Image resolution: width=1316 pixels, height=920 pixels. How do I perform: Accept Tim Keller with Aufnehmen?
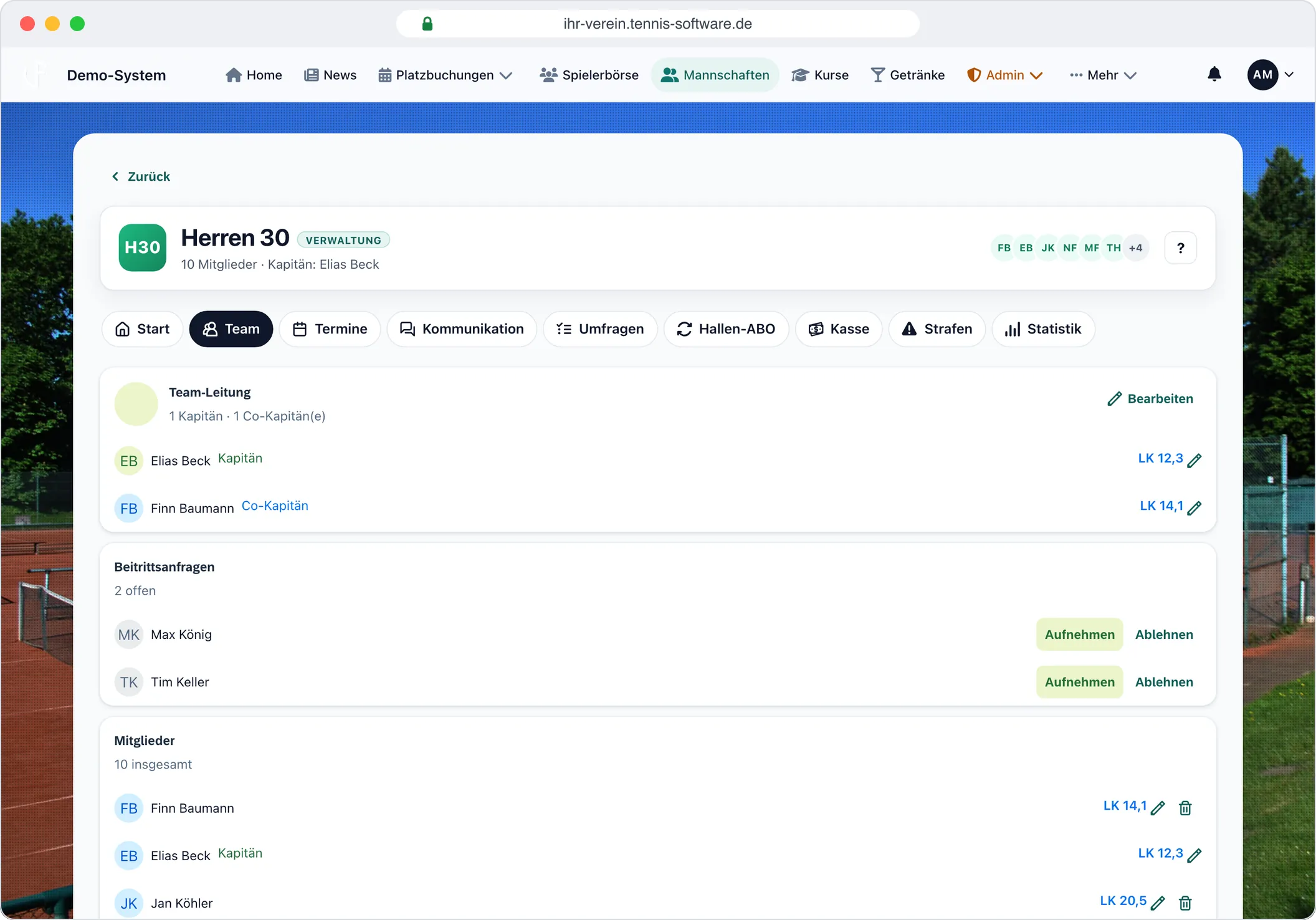(1079, 682)
